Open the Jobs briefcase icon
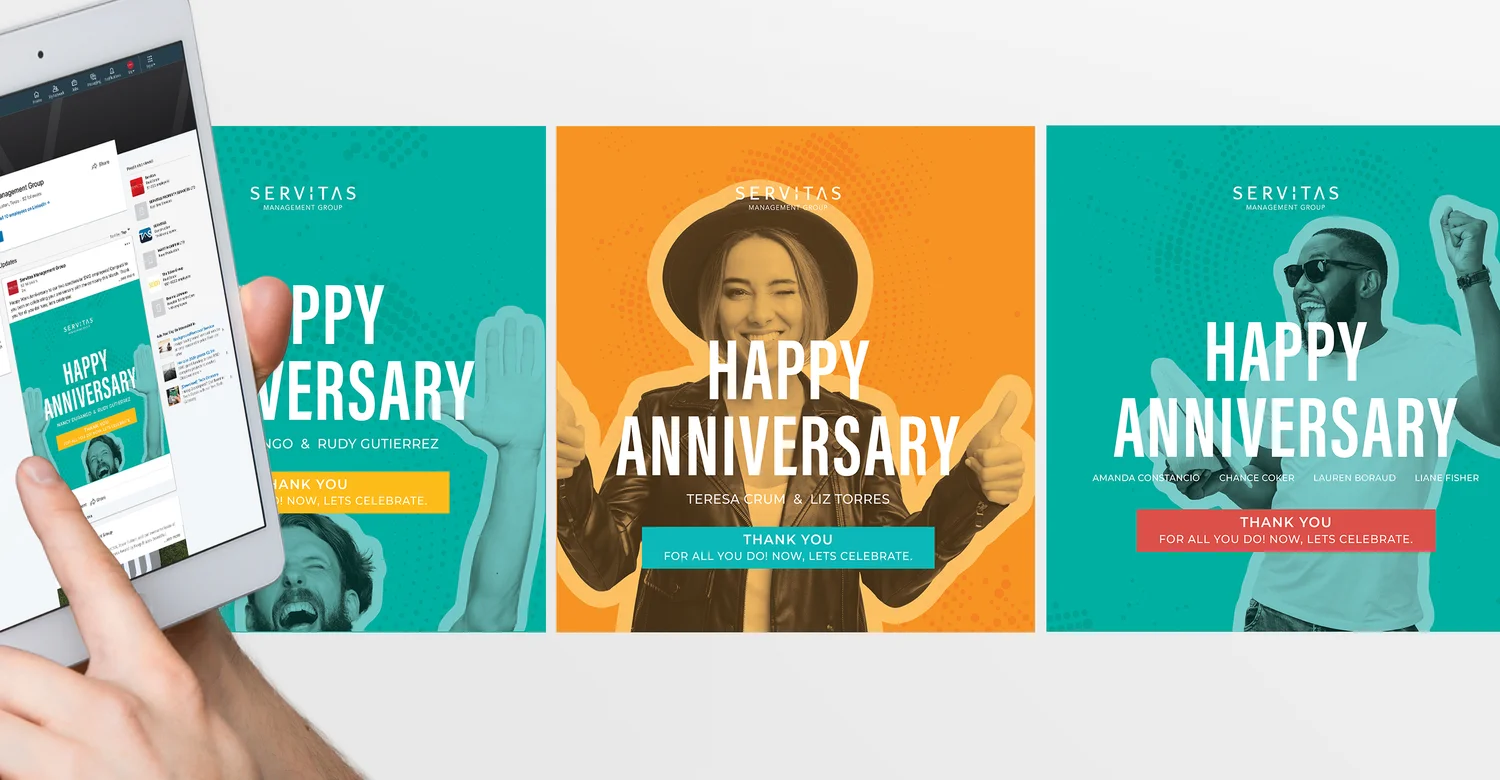Viewport: 1500px width, 780px height. pyautogui.click(x=74, y=83)
